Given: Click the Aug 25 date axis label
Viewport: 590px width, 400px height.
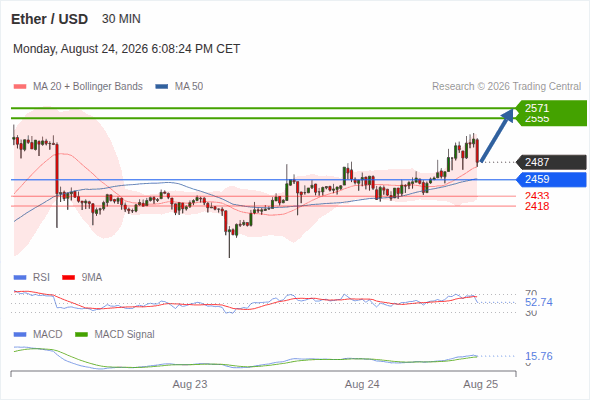Looking at the screenshot, I should point(481,384).
